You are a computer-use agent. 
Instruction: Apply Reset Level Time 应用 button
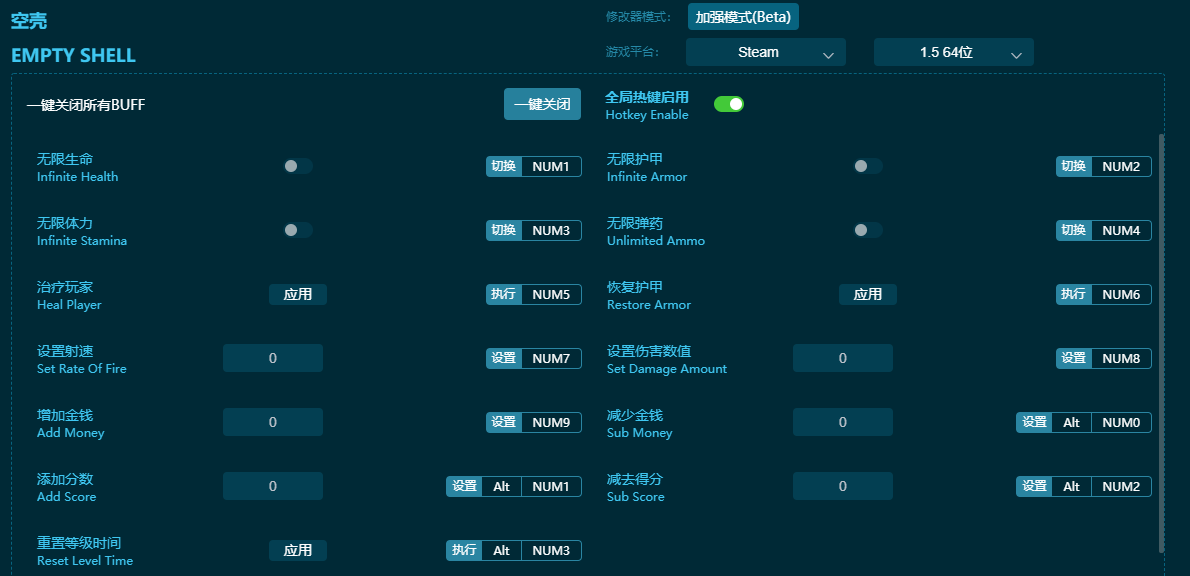coord(298,550)
